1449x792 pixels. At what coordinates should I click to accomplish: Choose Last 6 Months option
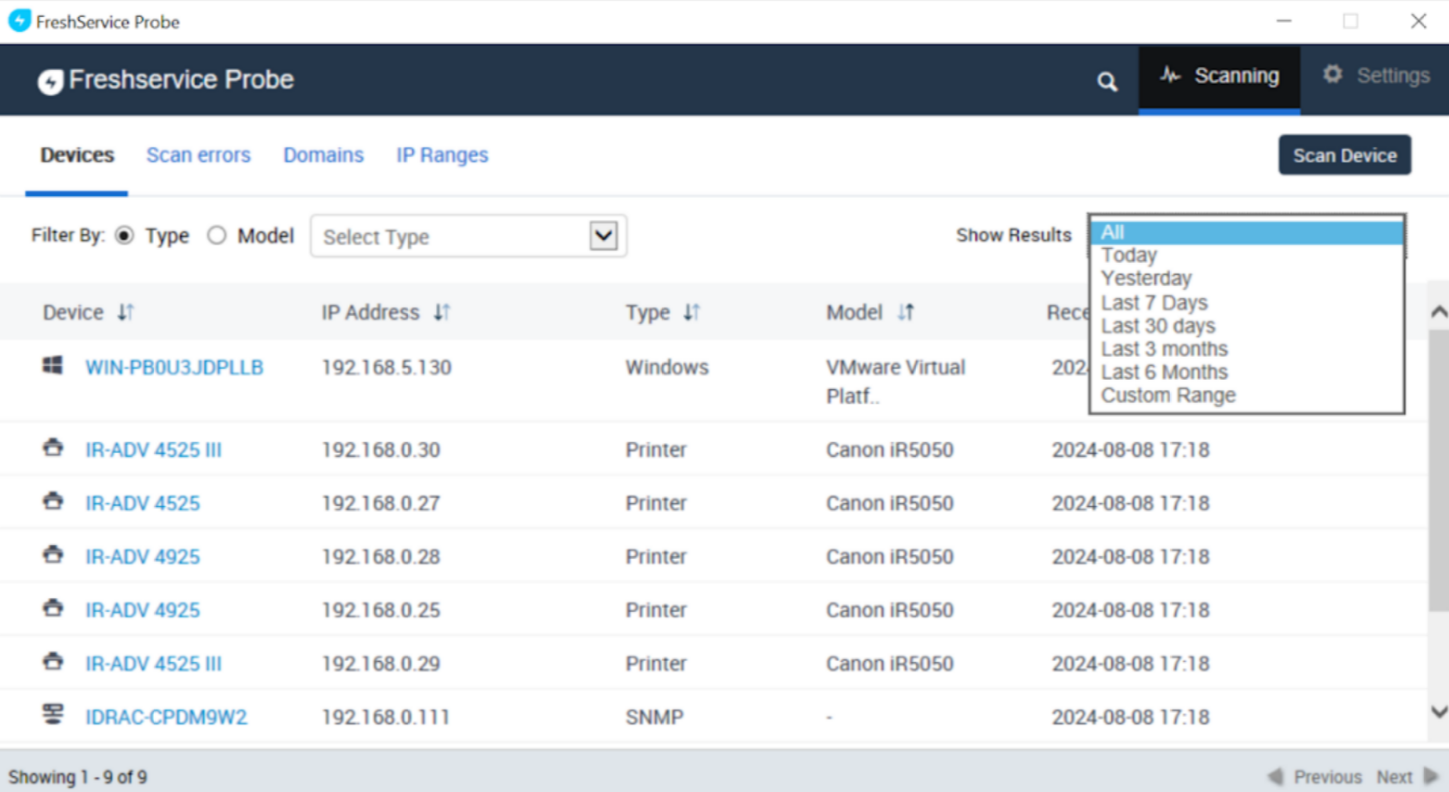pos(1246,372)
